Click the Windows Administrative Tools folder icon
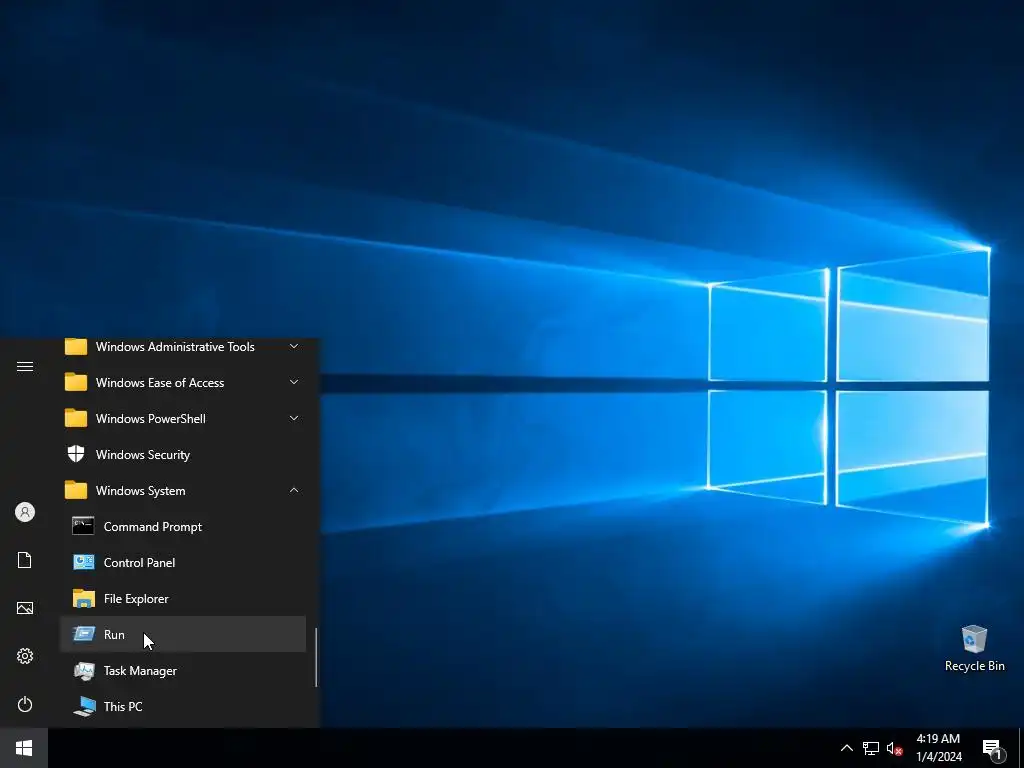Viewport: 1024px width, 768px height. pos(76,346)
